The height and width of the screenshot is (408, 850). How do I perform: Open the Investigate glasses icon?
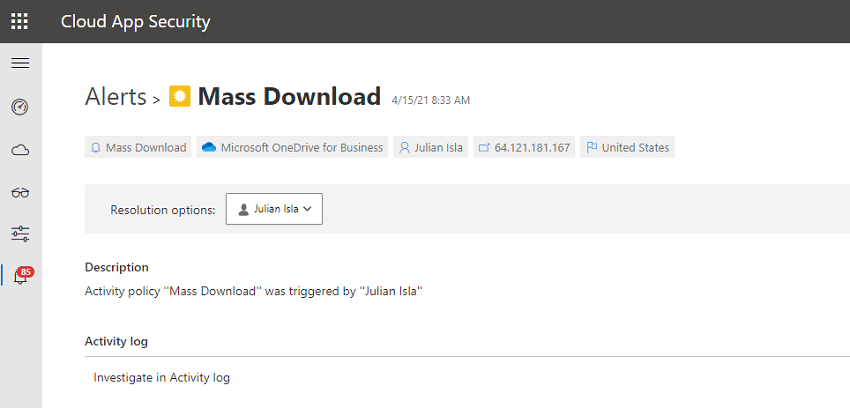(20, 192)
